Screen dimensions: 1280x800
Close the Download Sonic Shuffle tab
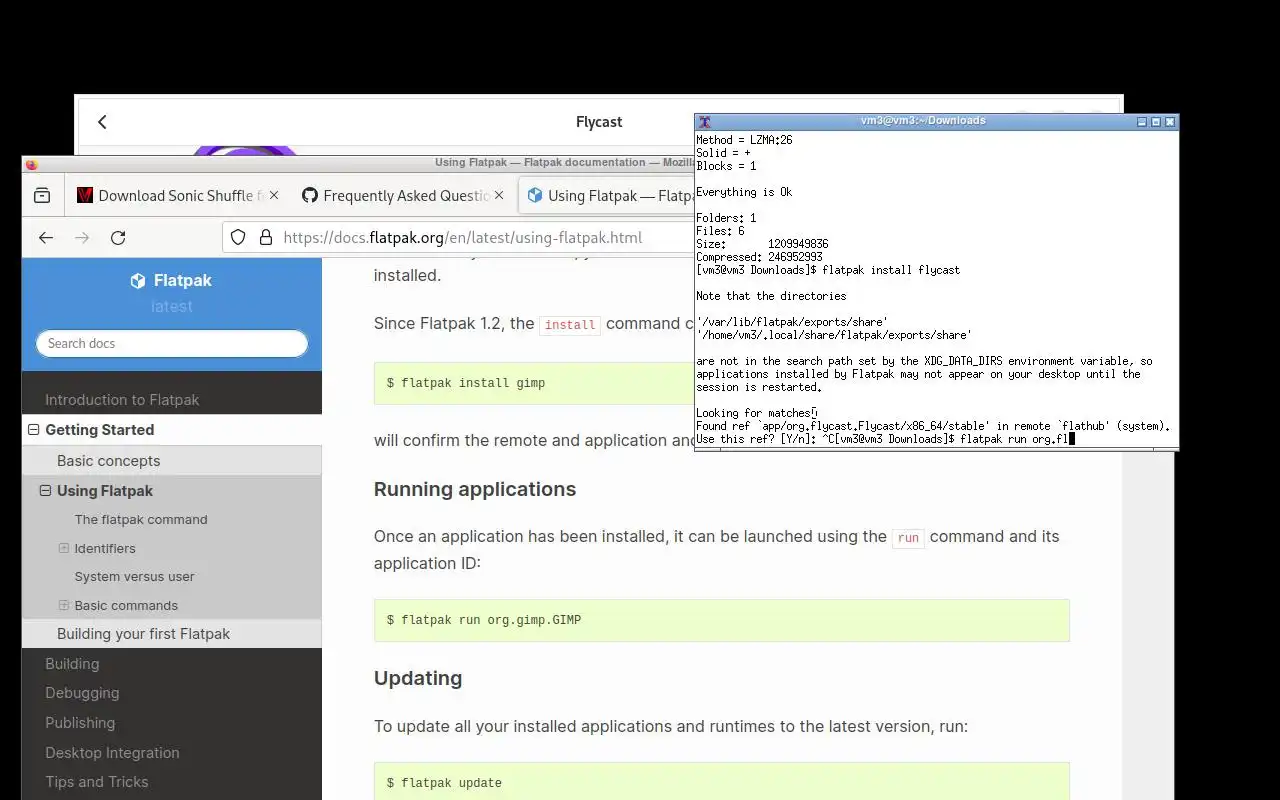[274, 196]
